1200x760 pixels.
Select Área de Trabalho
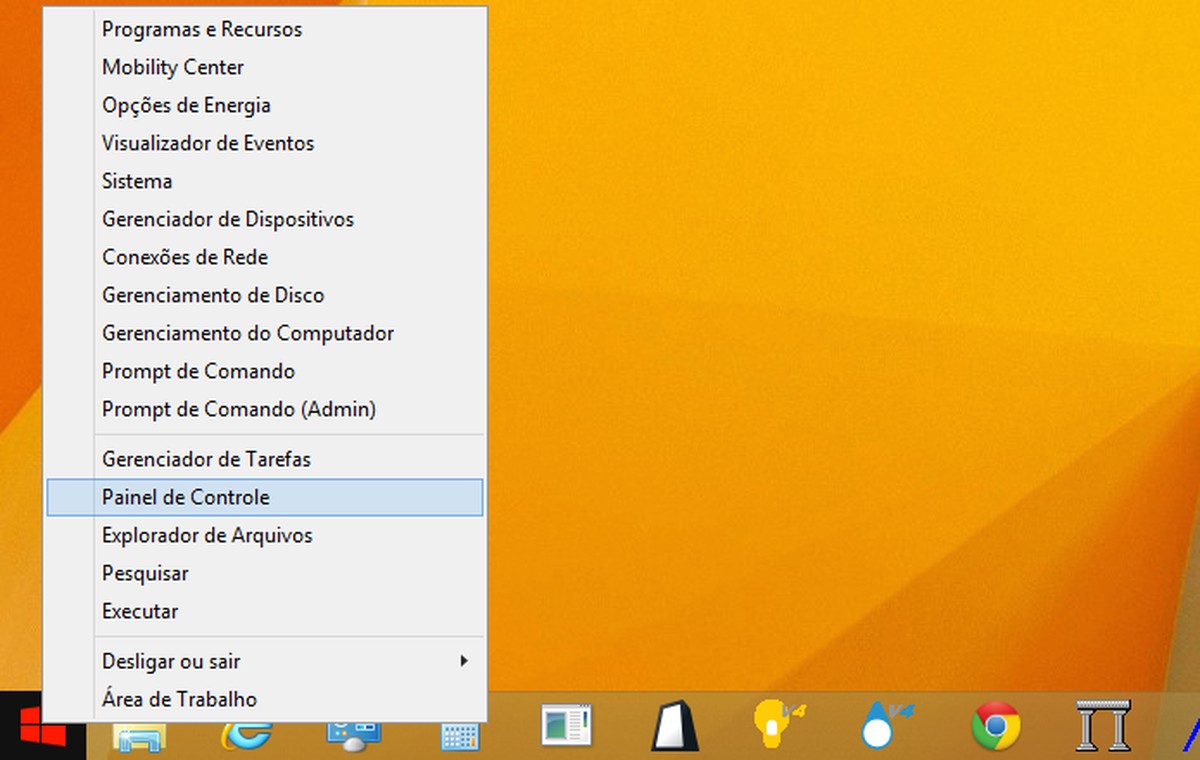(x=179, y=699)
